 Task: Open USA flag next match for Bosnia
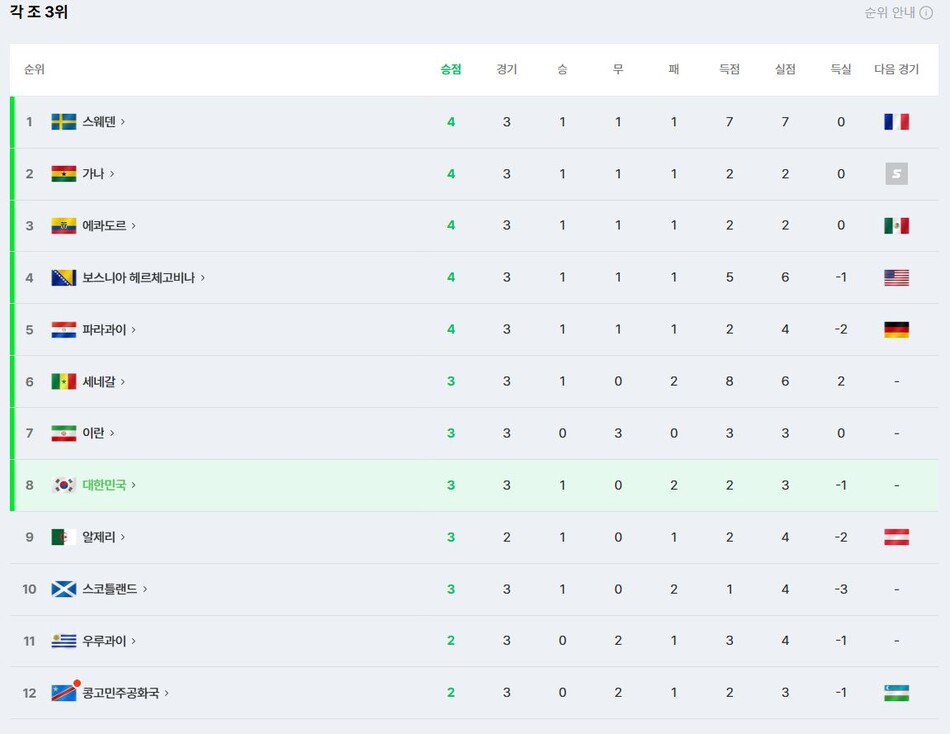pyautogui.click(x=896, y=278)
